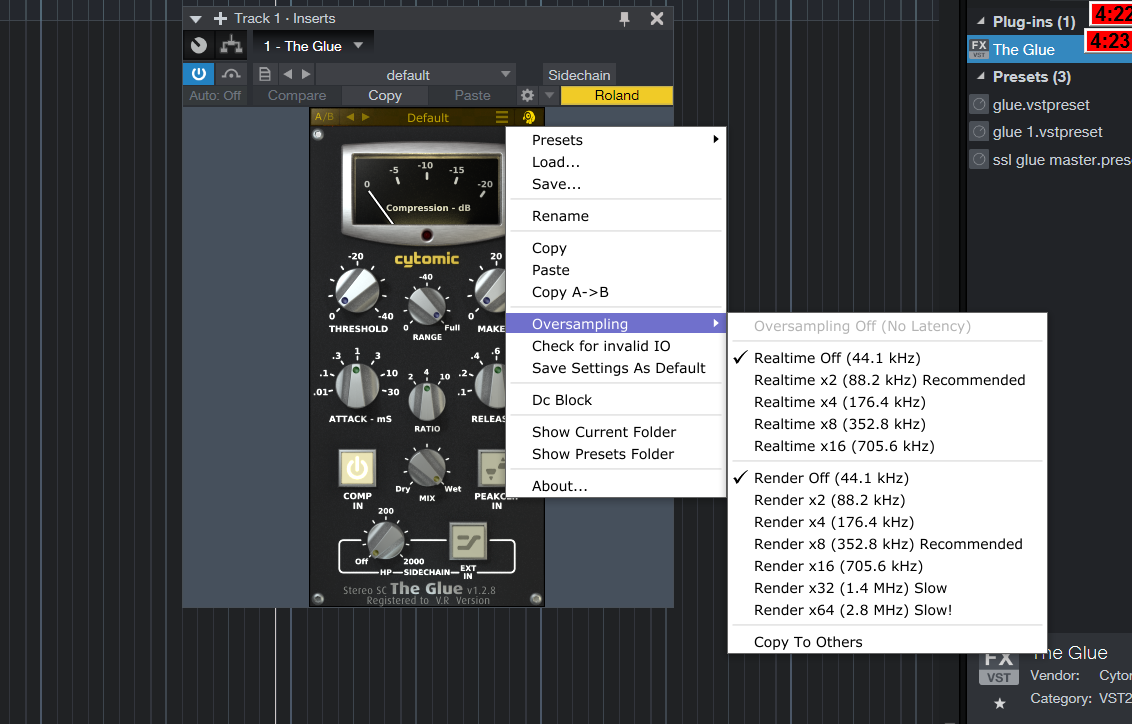The image size is (1132, 724).
Task: Choose Copy To Others
Action: click(887, 642)
